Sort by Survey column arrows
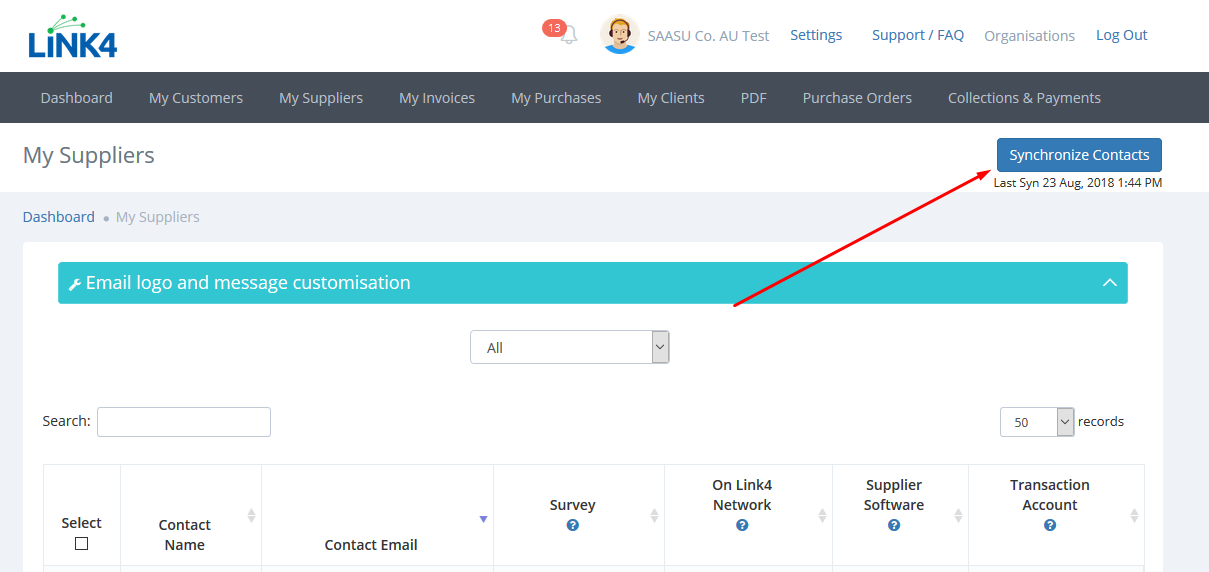 click(x=654, y=515)
